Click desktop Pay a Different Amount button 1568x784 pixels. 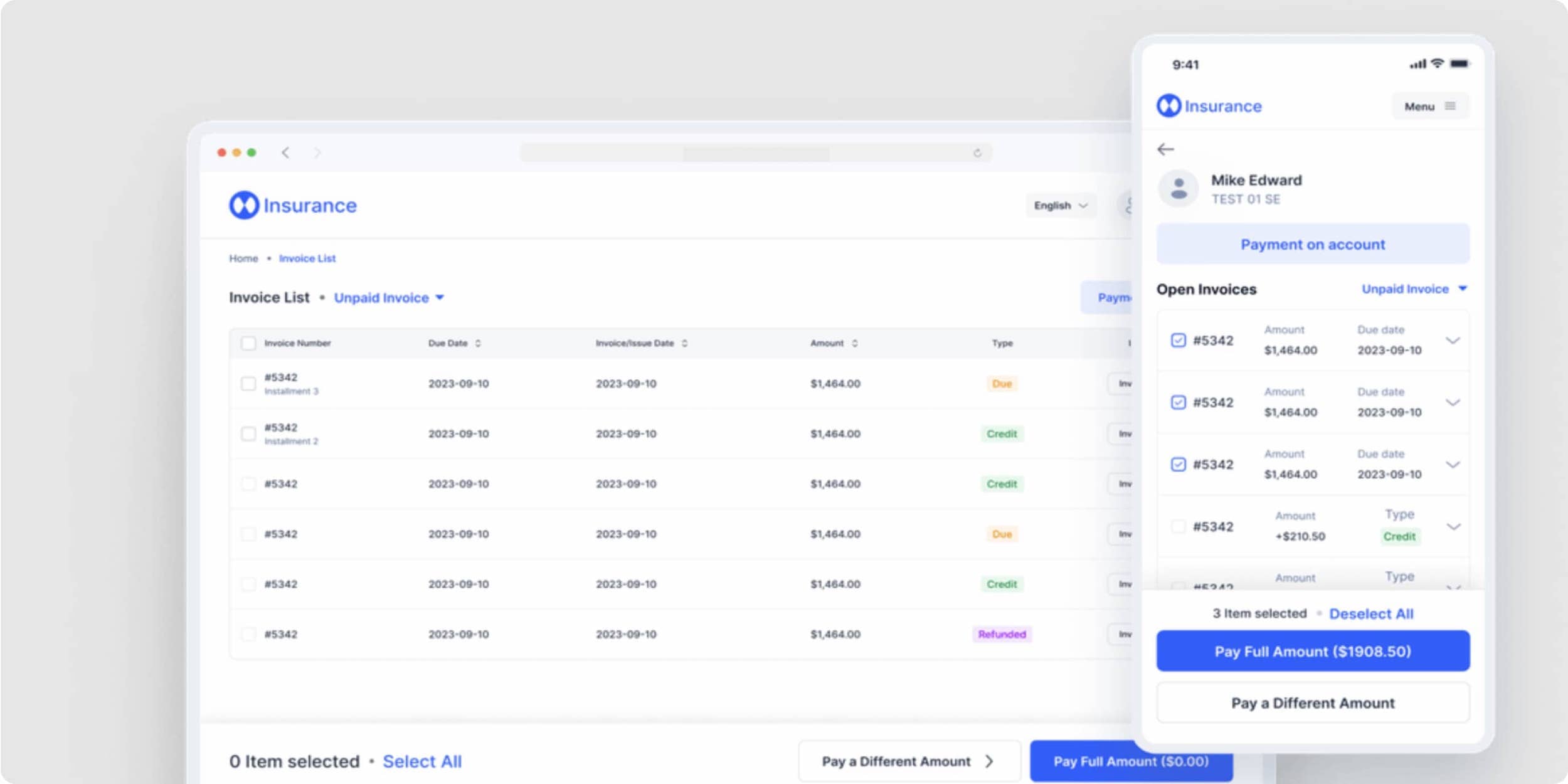point(909,761)
